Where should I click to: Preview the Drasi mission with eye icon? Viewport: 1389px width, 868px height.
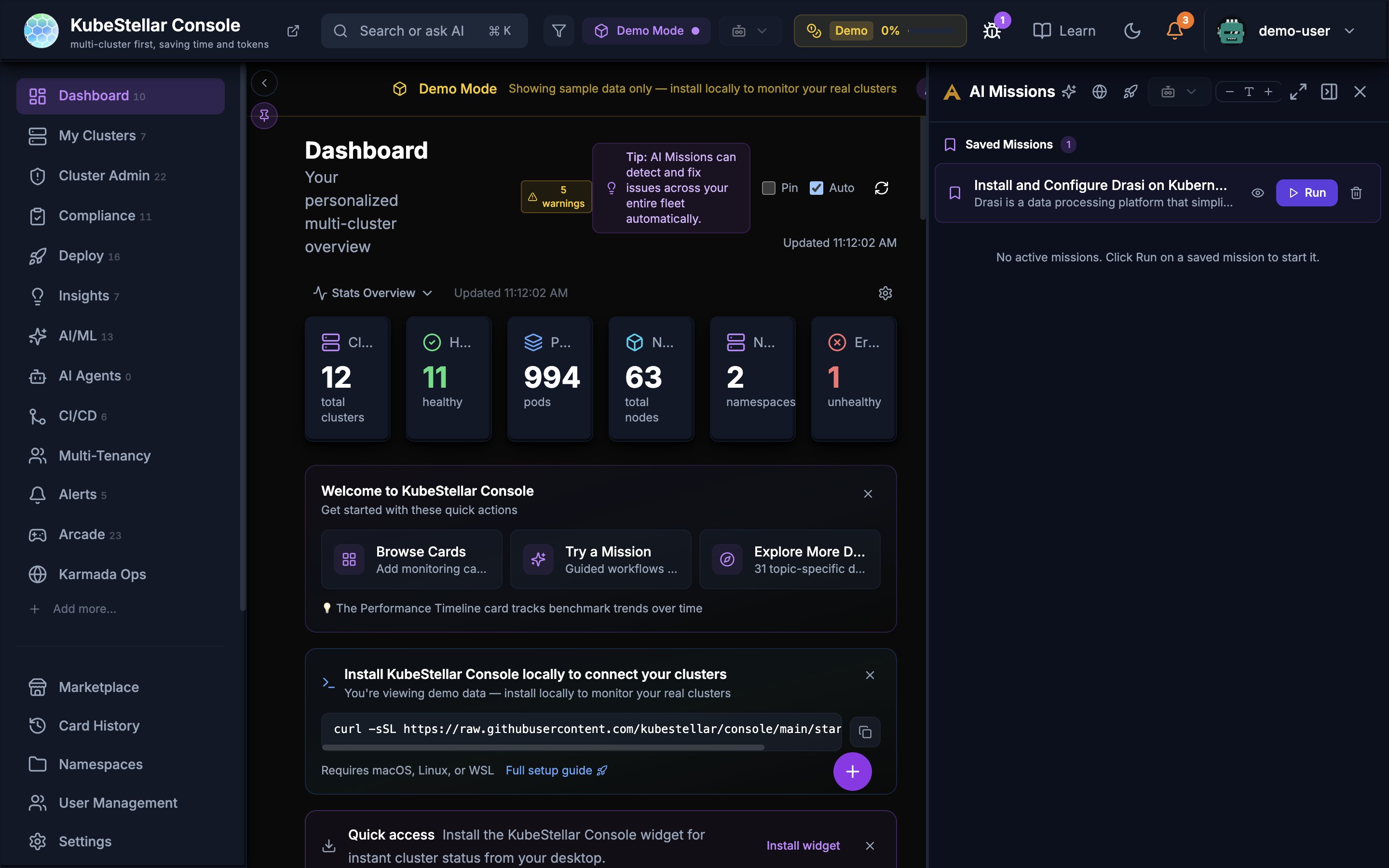coord(1257,193)
